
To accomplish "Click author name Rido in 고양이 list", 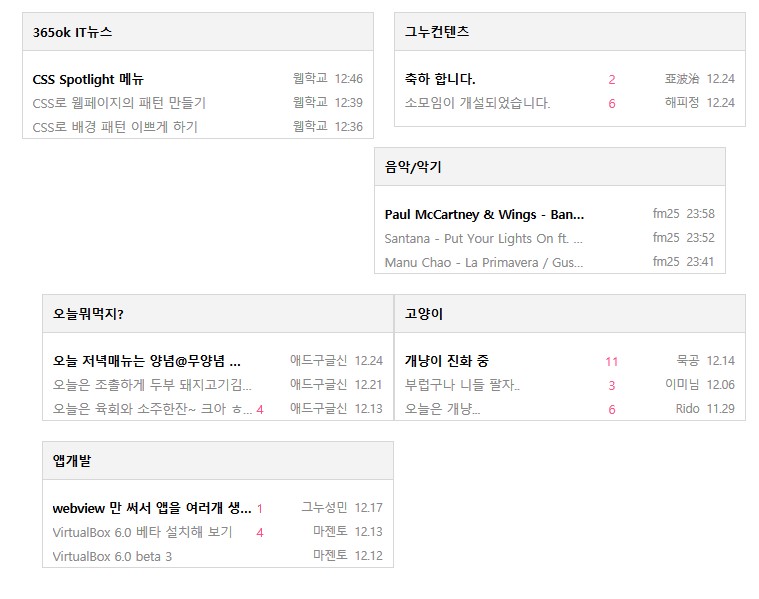I will 687,409.
